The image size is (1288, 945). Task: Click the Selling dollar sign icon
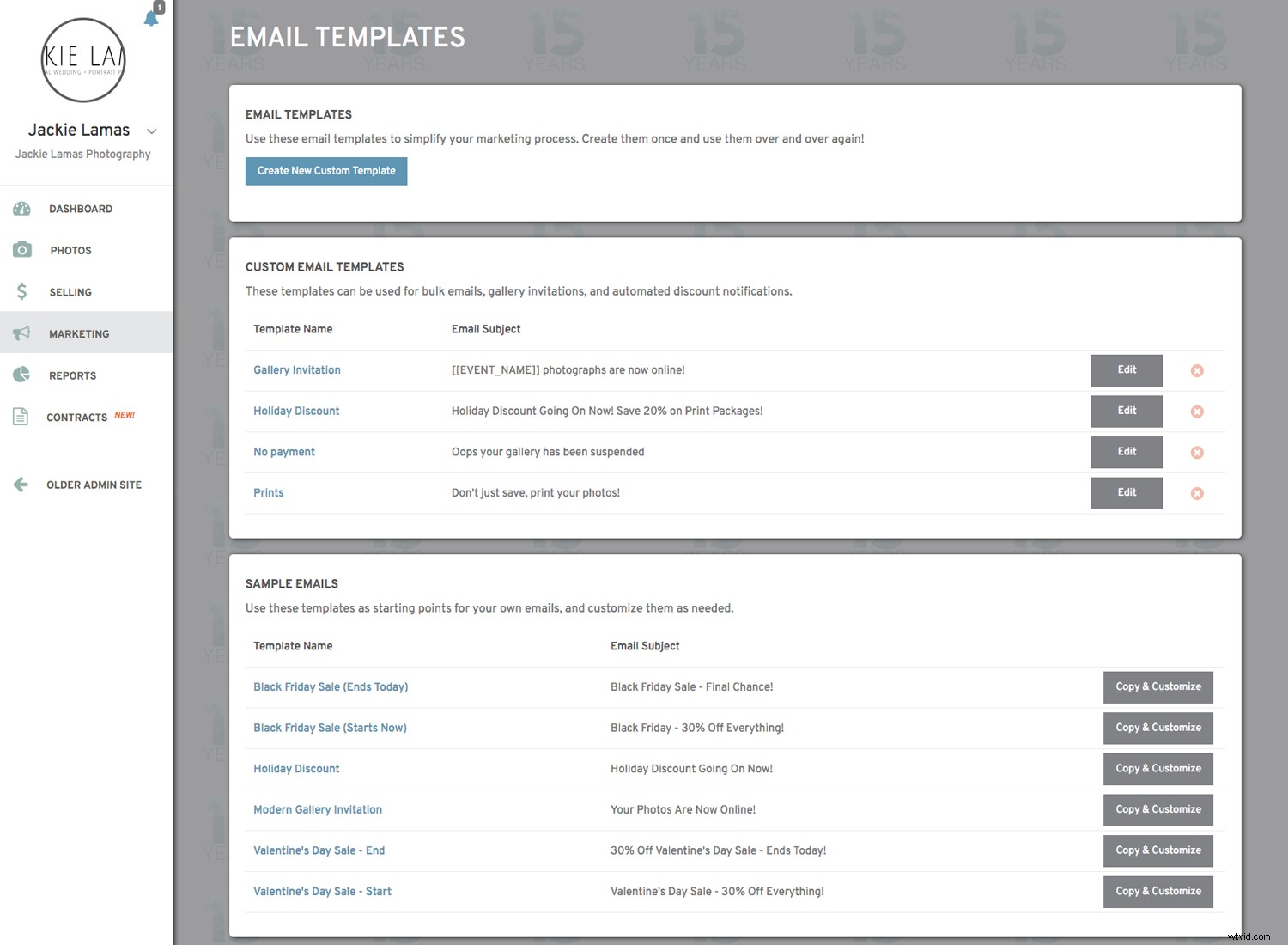coord(22,292)
